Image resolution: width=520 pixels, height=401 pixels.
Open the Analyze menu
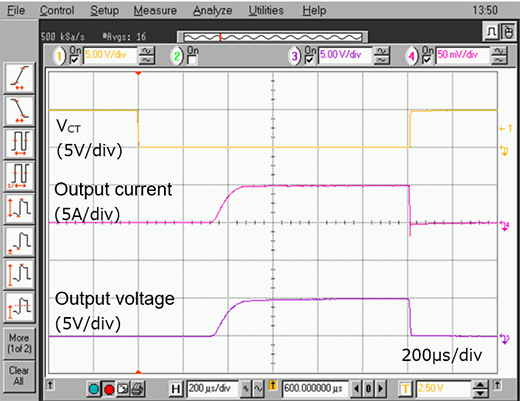pyautogui.click(x=212, y=11)
